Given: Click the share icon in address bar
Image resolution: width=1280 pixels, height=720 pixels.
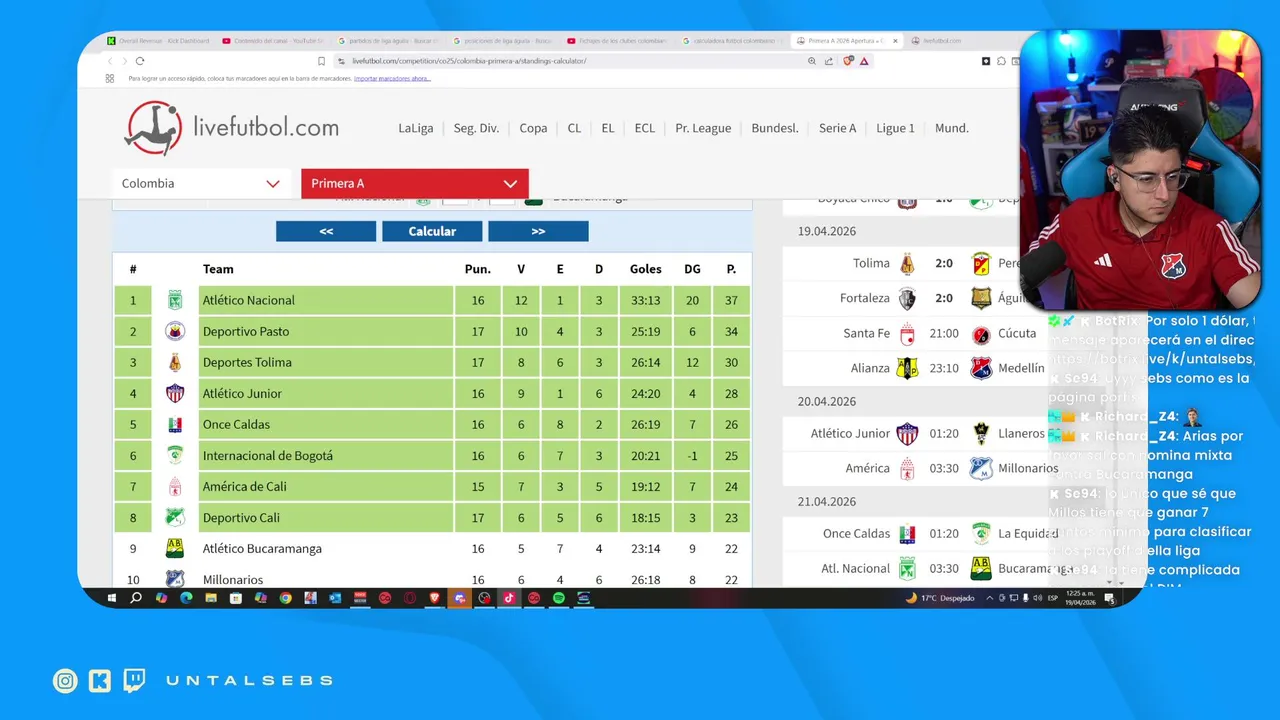Looking at the screenshot, I should coord(829,61).
